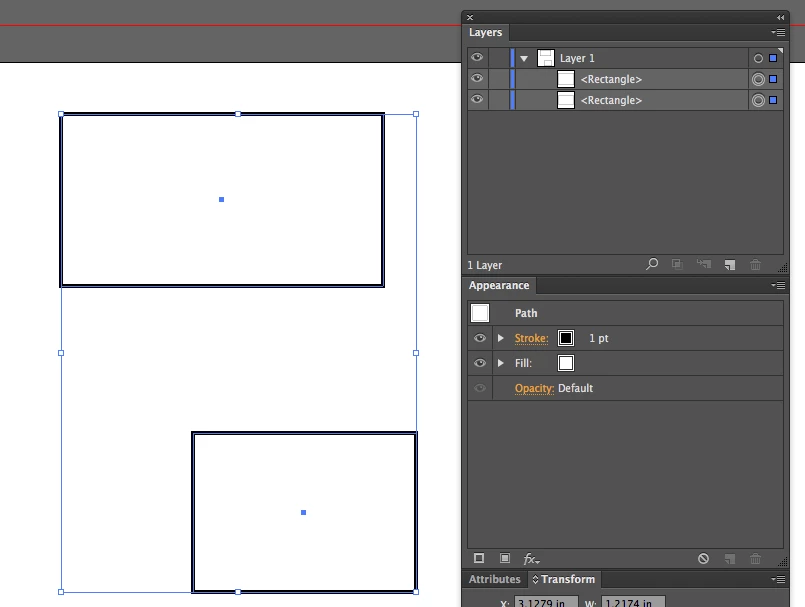
Task: Click top-right bounding box handle
Action: [x=416, y=114]
